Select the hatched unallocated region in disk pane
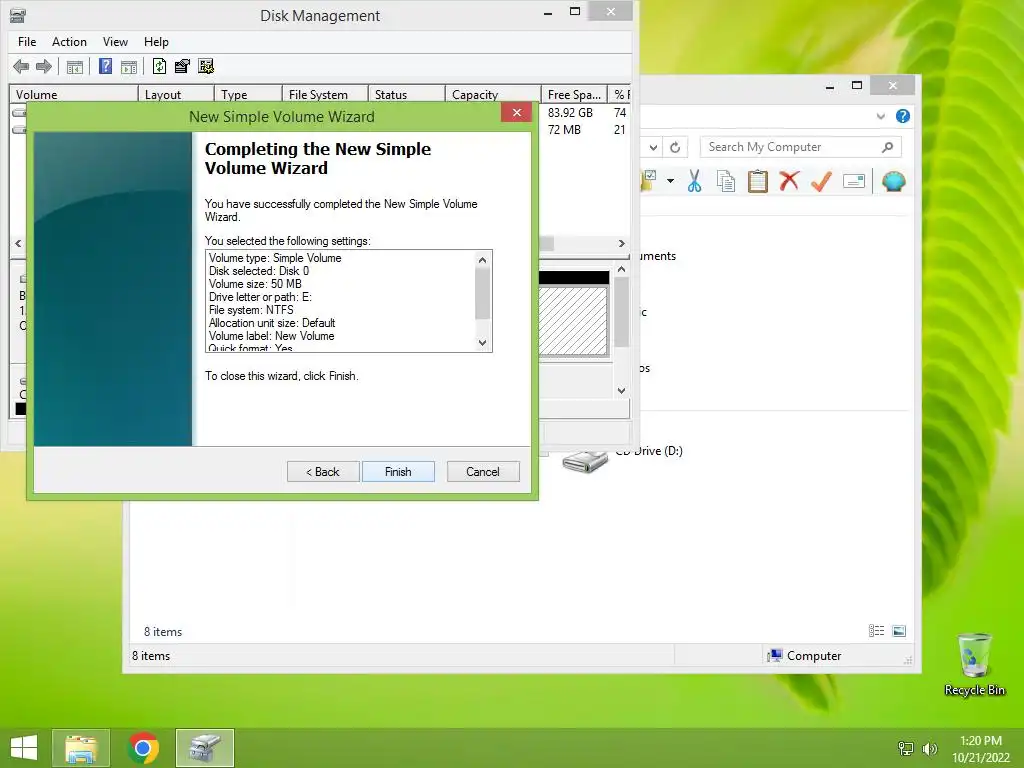The image size is (1024, 768). (573, 321)
